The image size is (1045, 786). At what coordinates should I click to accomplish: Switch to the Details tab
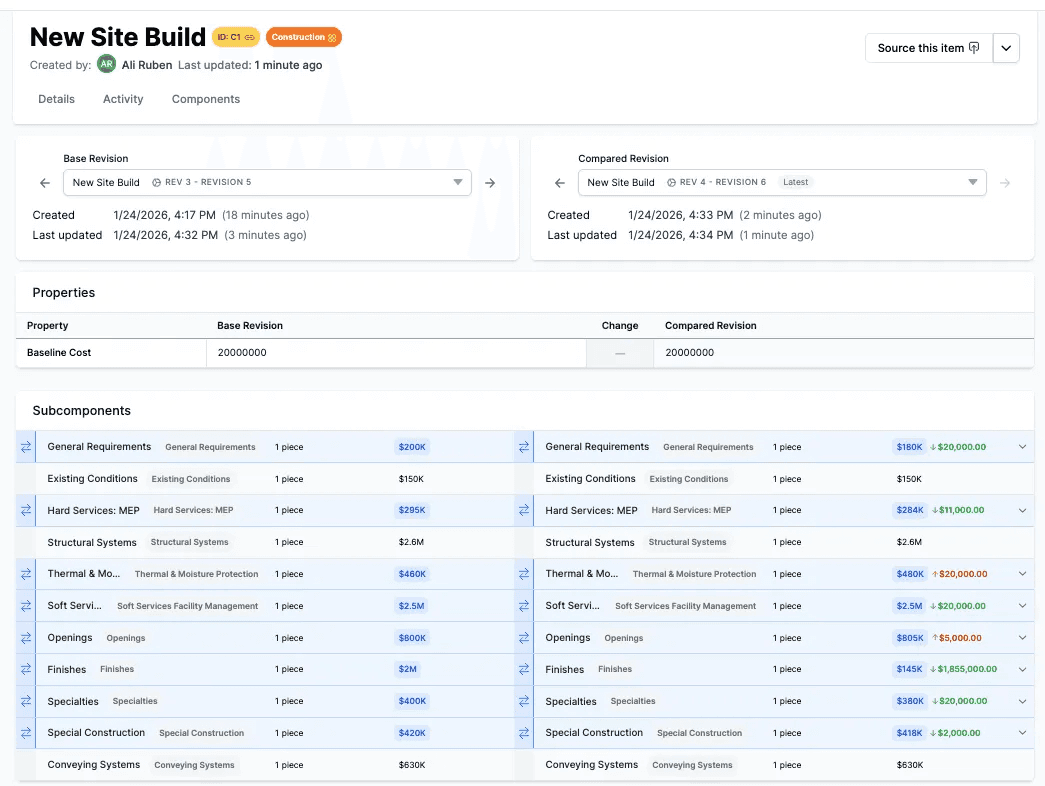point(57,99)
